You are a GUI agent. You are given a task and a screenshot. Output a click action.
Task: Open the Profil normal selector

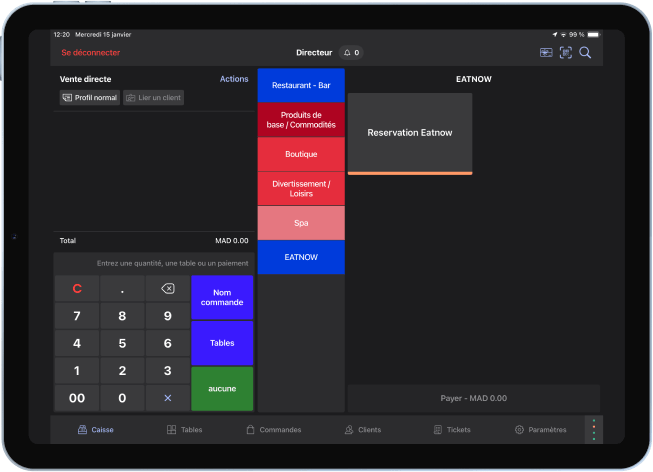[x=90, y=98]
